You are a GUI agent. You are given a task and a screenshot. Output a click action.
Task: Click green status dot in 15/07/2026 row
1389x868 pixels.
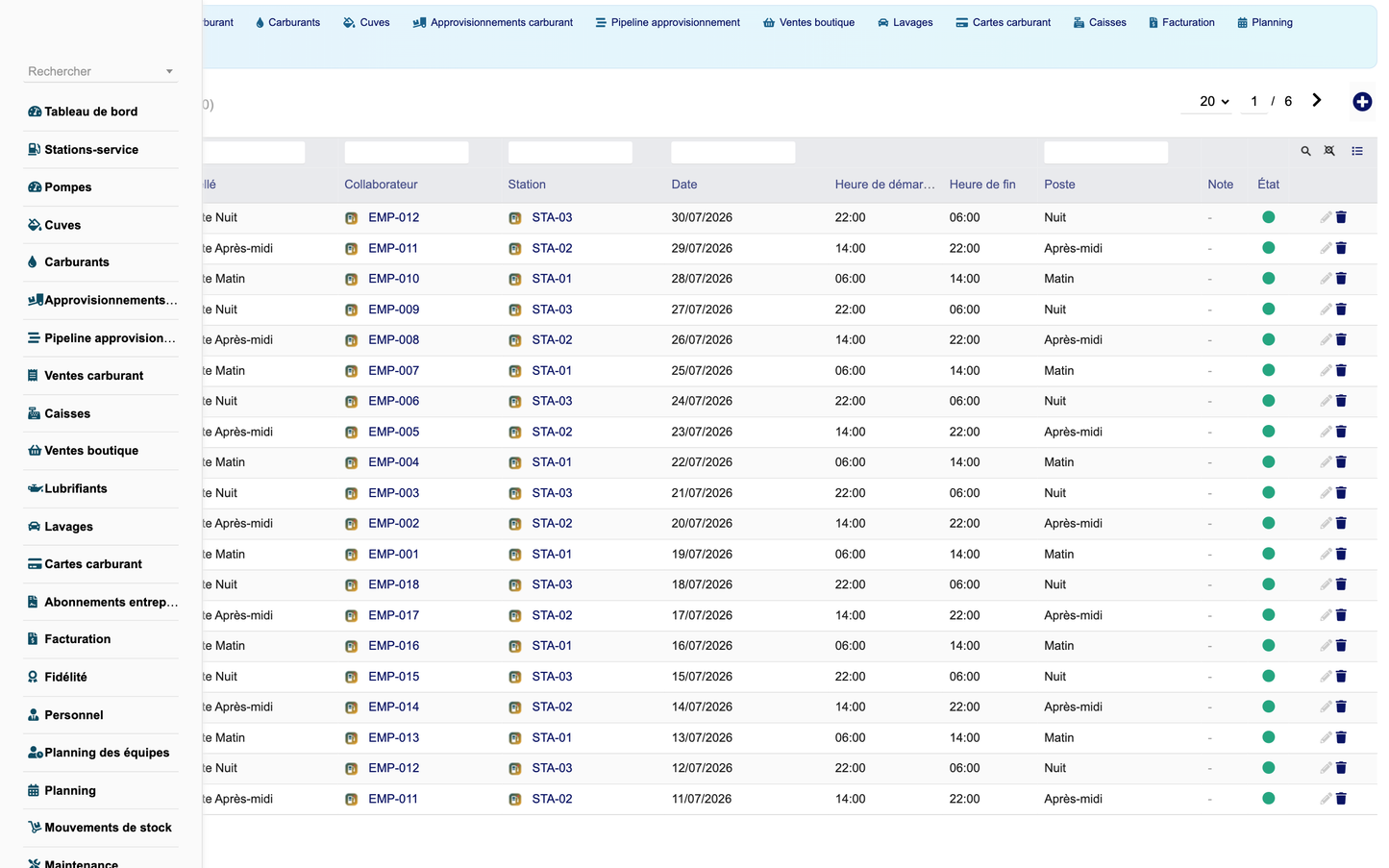[x=1269, y=676]
